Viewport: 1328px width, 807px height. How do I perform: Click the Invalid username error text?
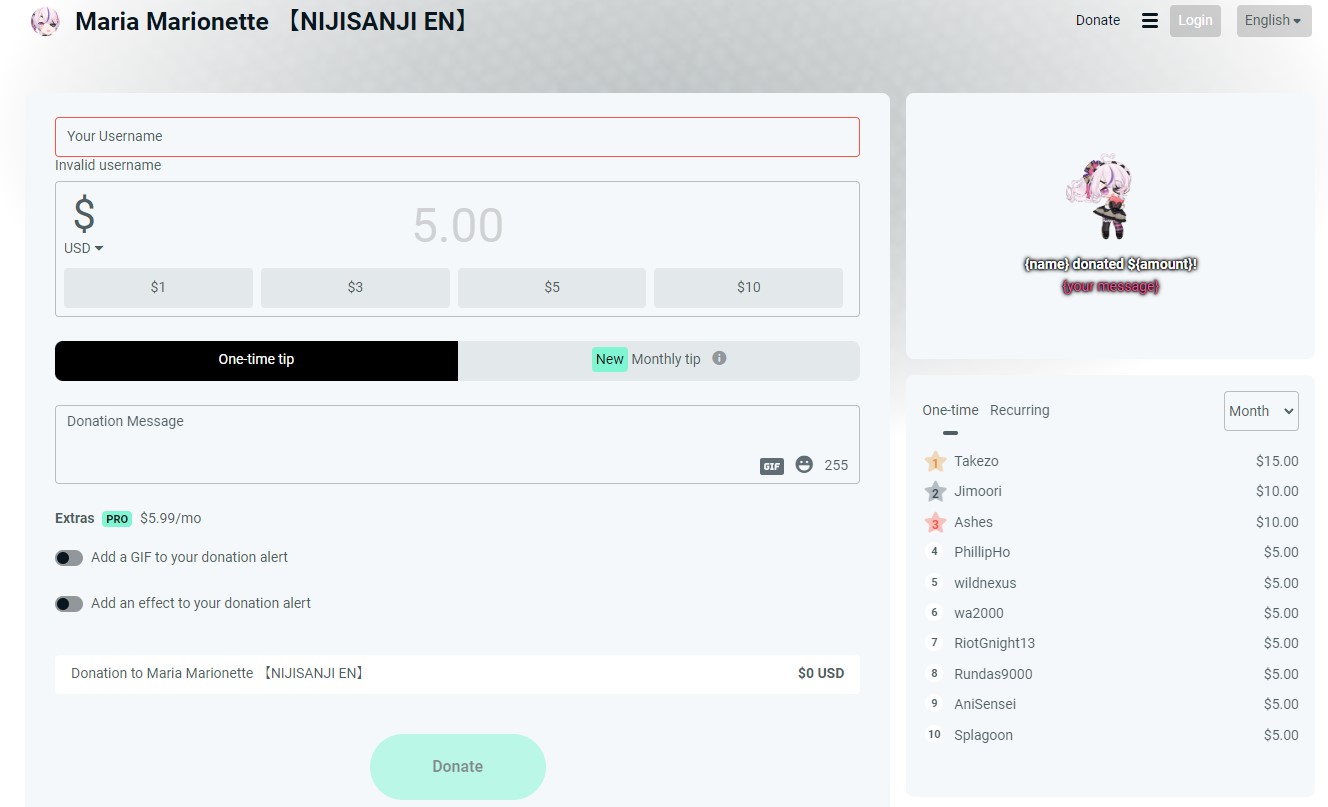point(108,165)
